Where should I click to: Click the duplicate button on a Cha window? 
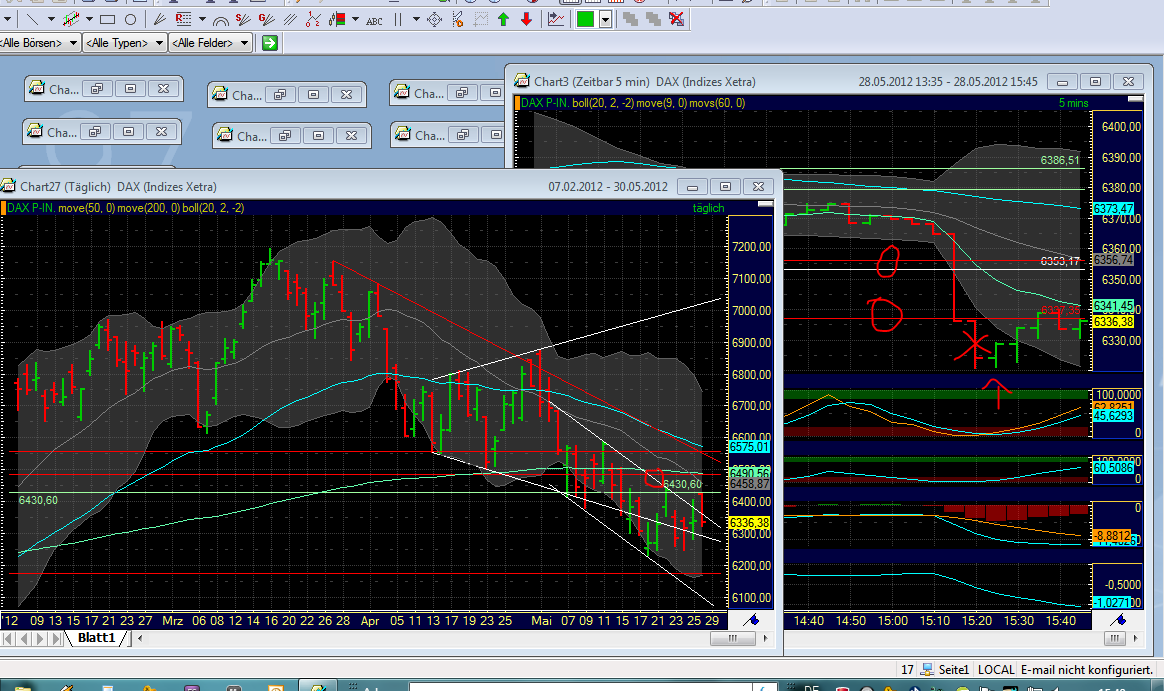tap(96, 88)
